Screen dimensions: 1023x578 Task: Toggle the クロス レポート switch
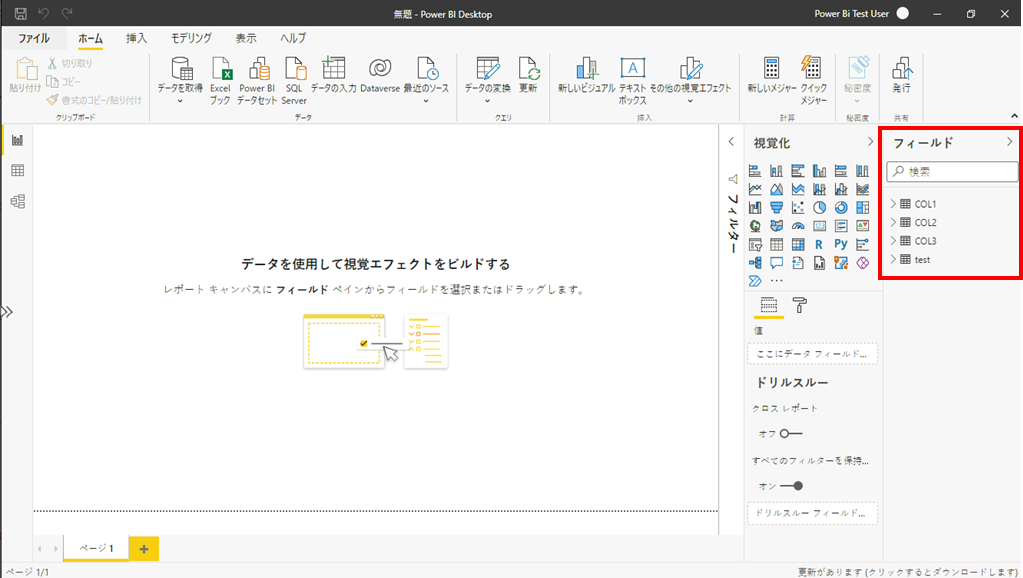coord(790,433)
